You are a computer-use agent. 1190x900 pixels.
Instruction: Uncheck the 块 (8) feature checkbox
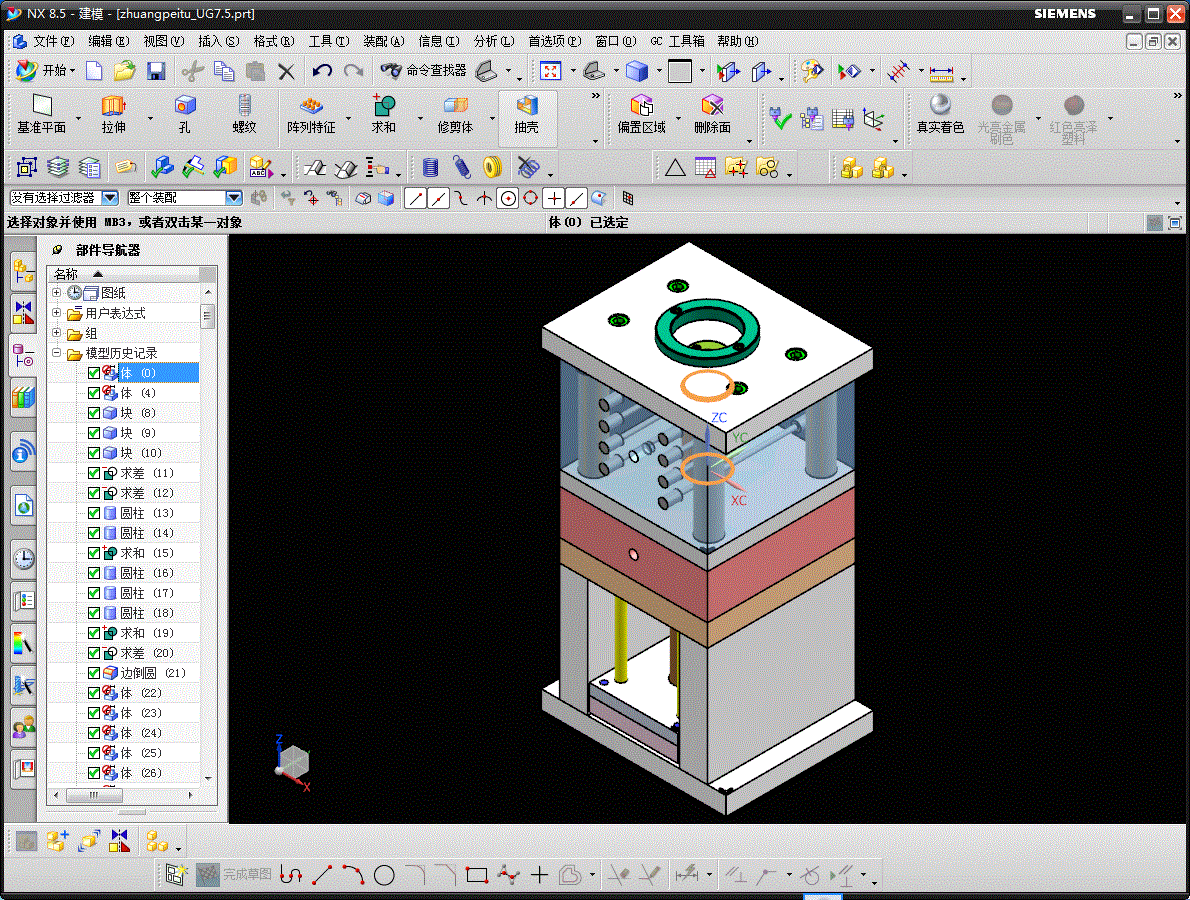(93, 413)
